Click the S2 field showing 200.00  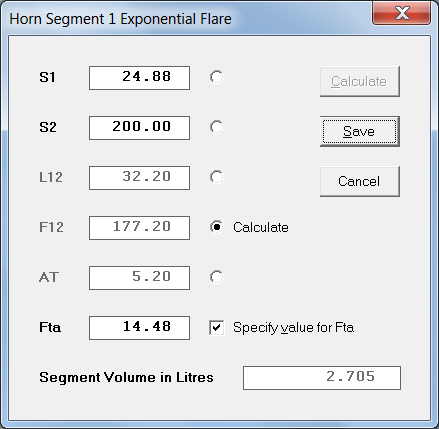point(139,128)
